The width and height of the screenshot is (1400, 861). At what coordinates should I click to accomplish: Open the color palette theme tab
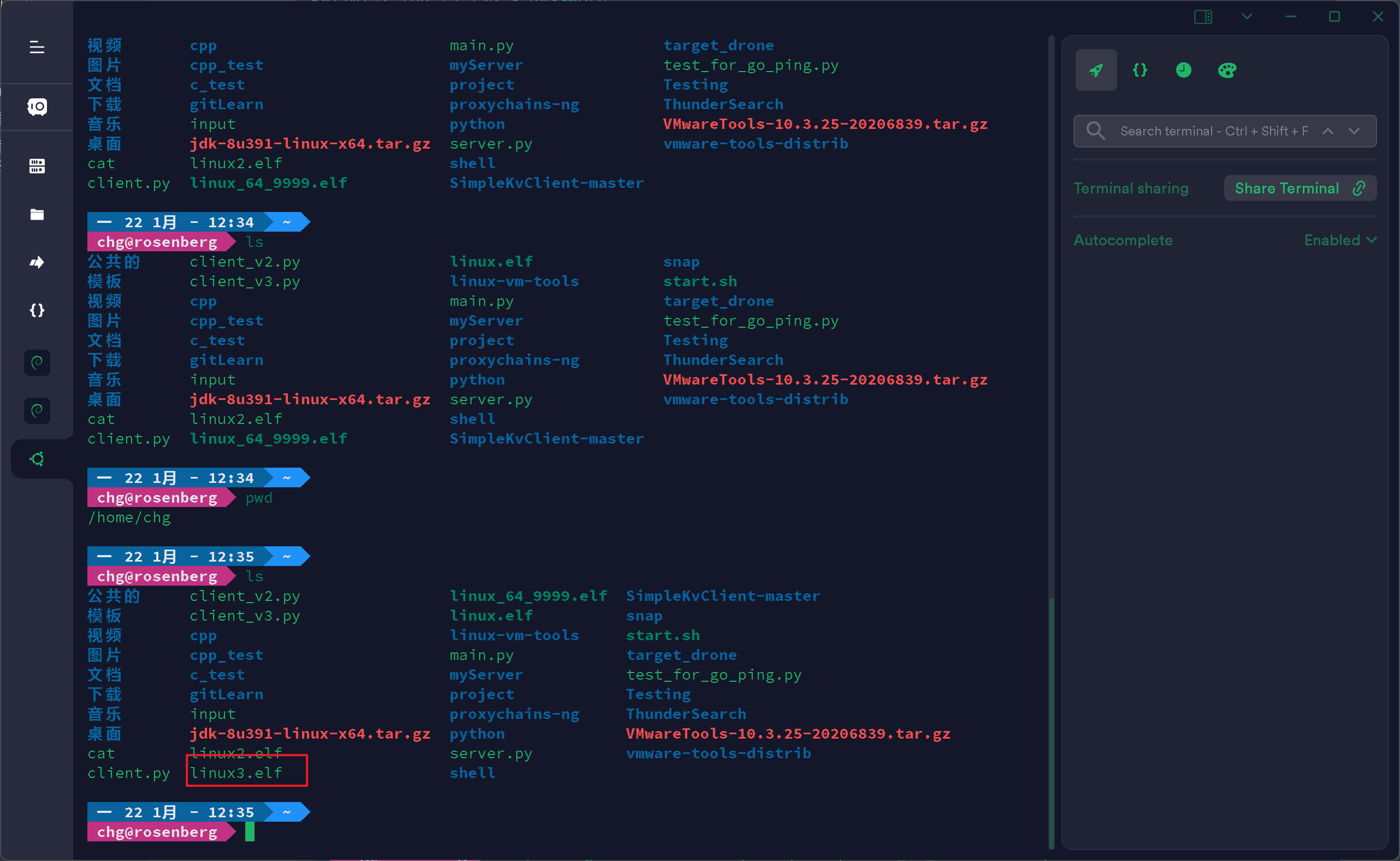click(x=1227, y=70)
